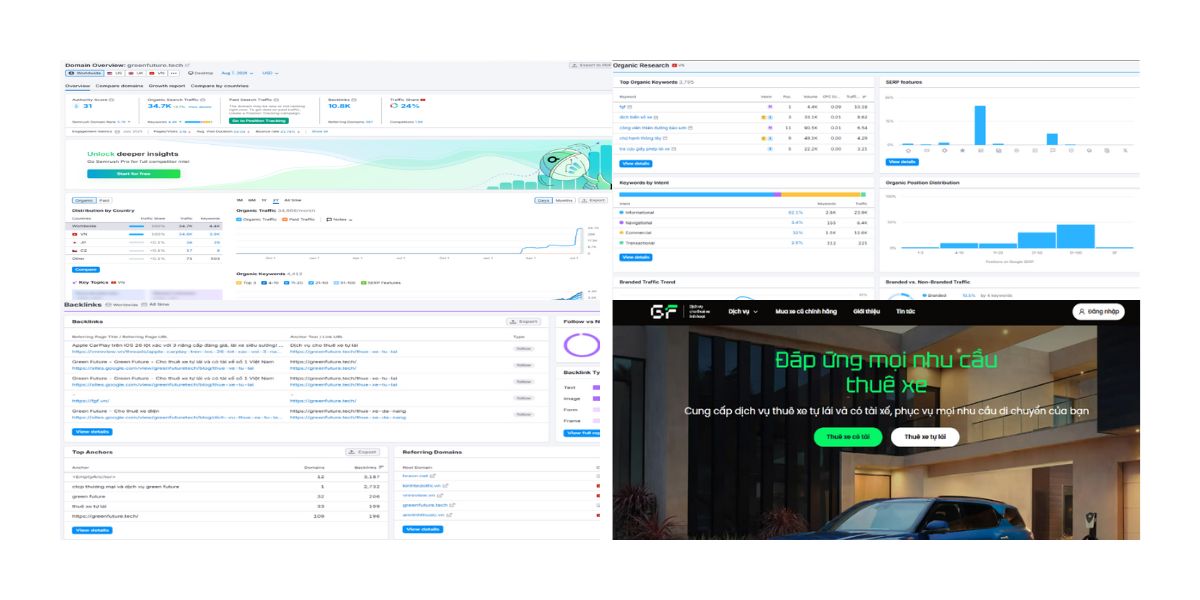Viewport: 1200px width, 600px height.
Task: Click View details under Keywords by Intent
Action: click(636, 257)
